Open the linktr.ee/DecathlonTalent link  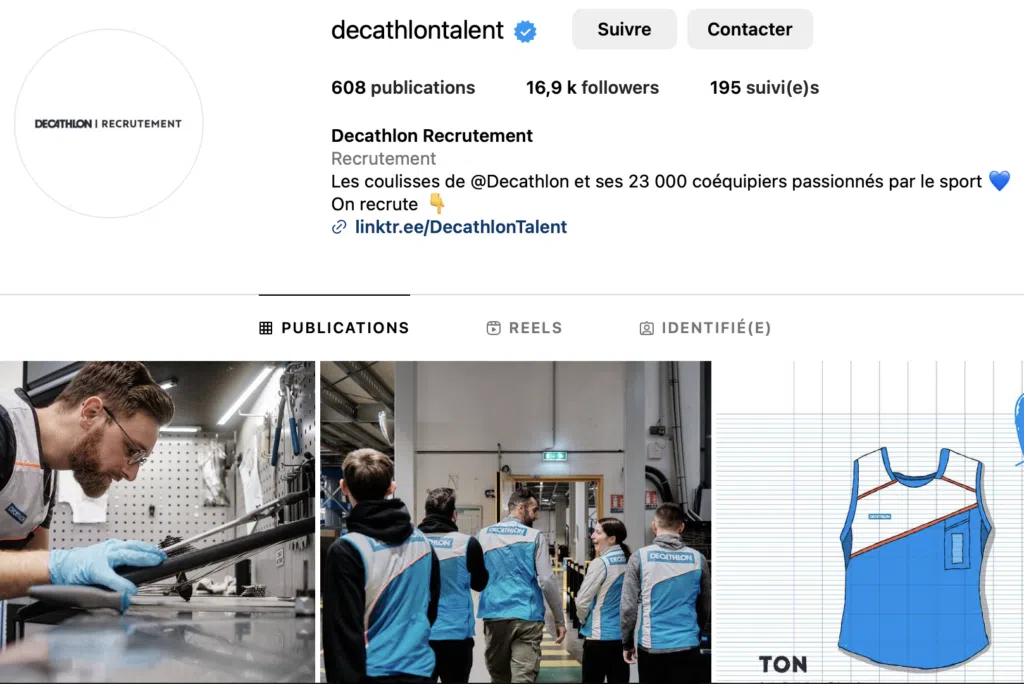(x=461, y=227)
